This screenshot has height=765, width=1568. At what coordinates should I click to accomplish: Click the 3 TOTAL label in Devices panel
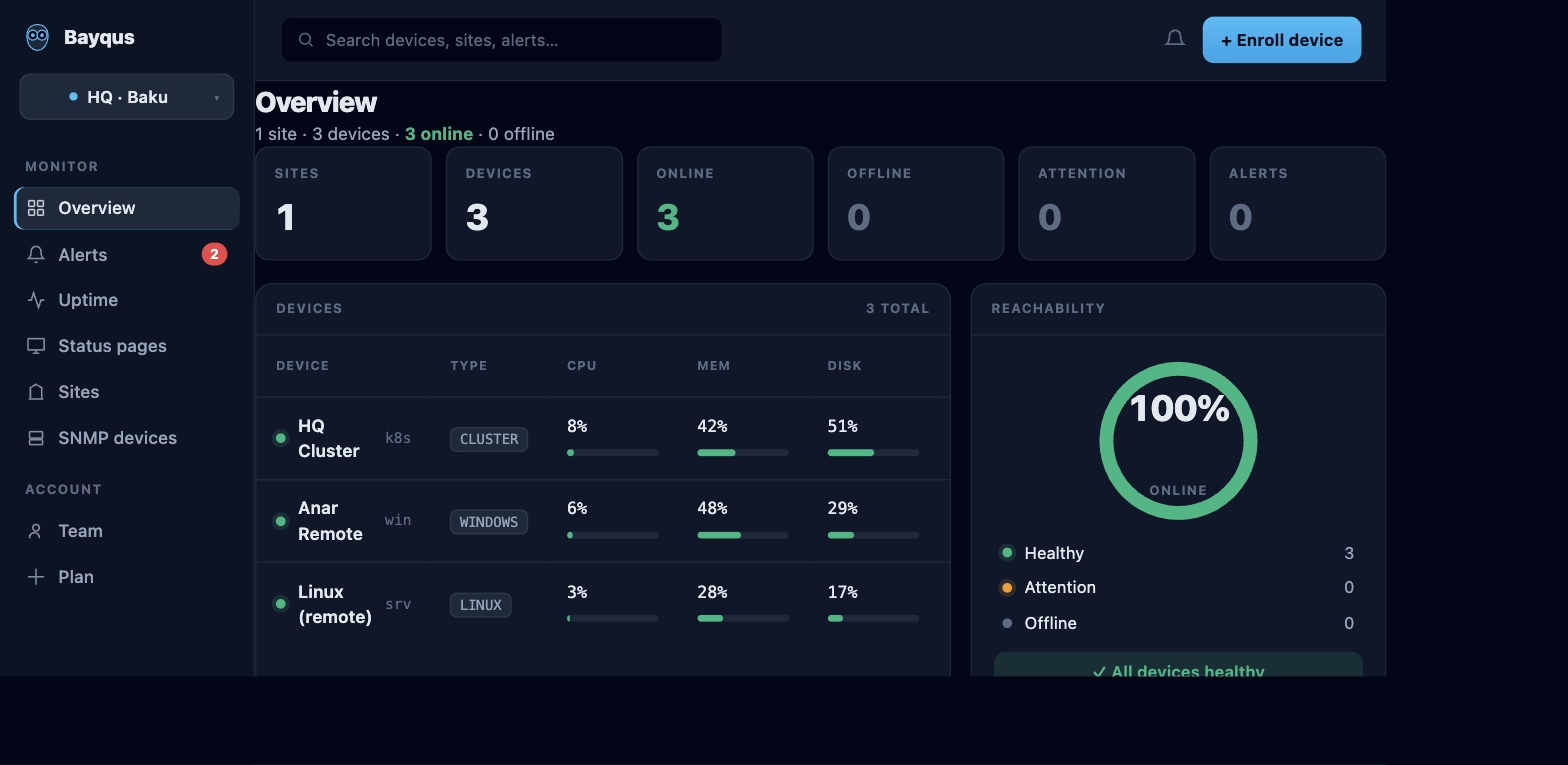(x=898, y=308)
